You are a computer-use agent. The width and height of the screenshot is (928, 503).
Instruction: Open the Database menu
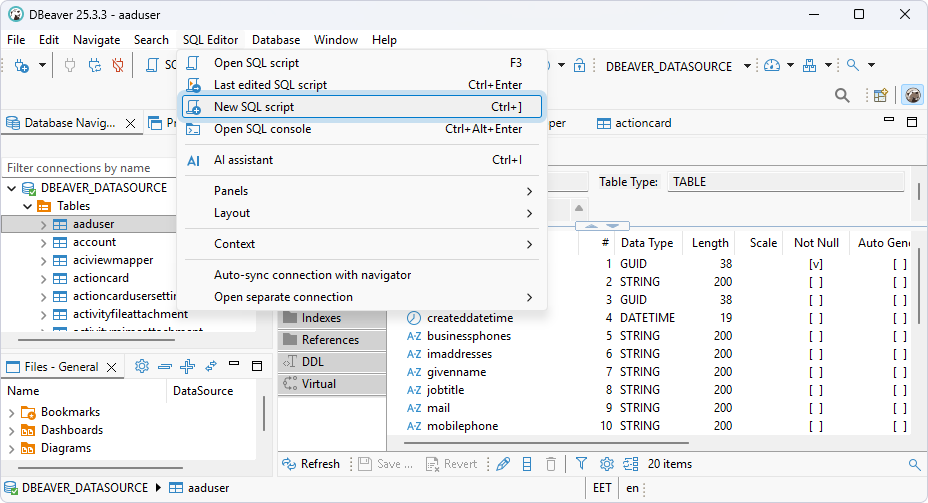tap(276, 40)
